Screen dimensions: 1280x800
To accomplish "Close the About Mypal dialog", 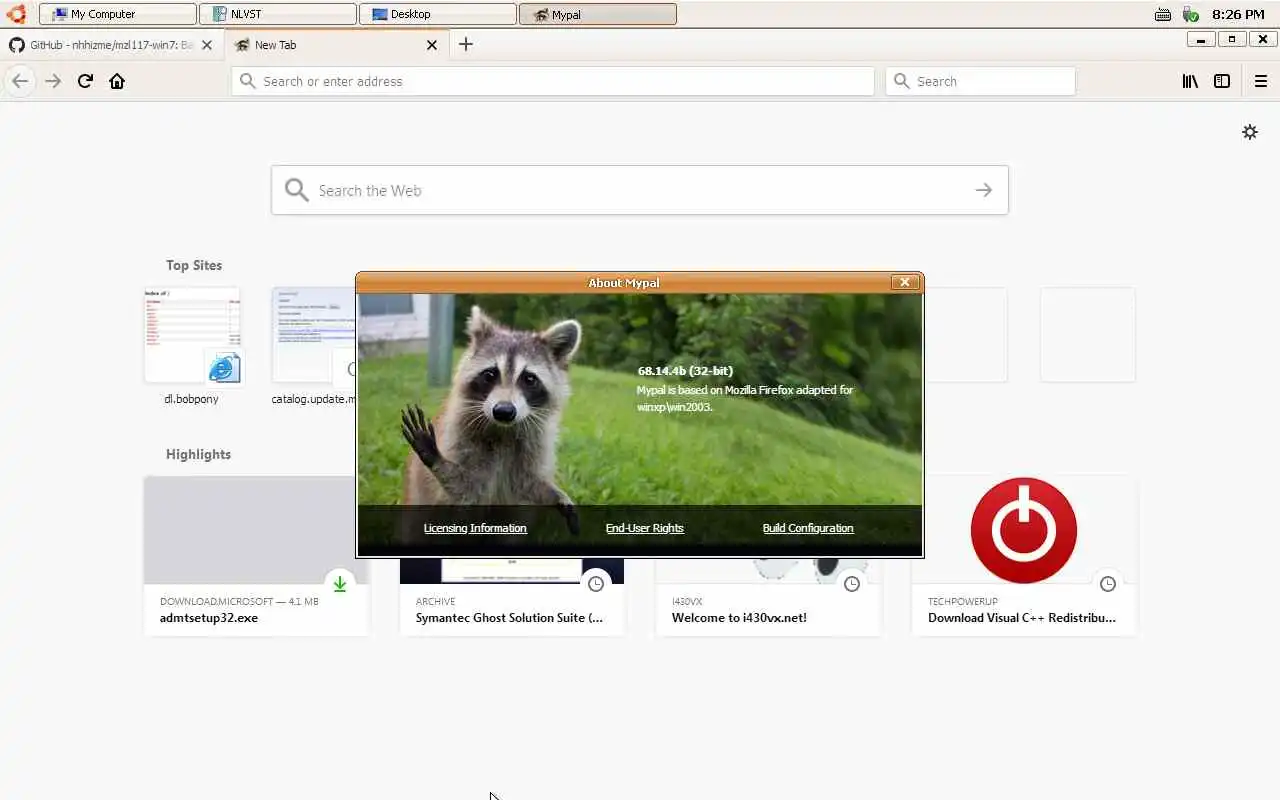I will pyautogui.click(x=905, y=283).
